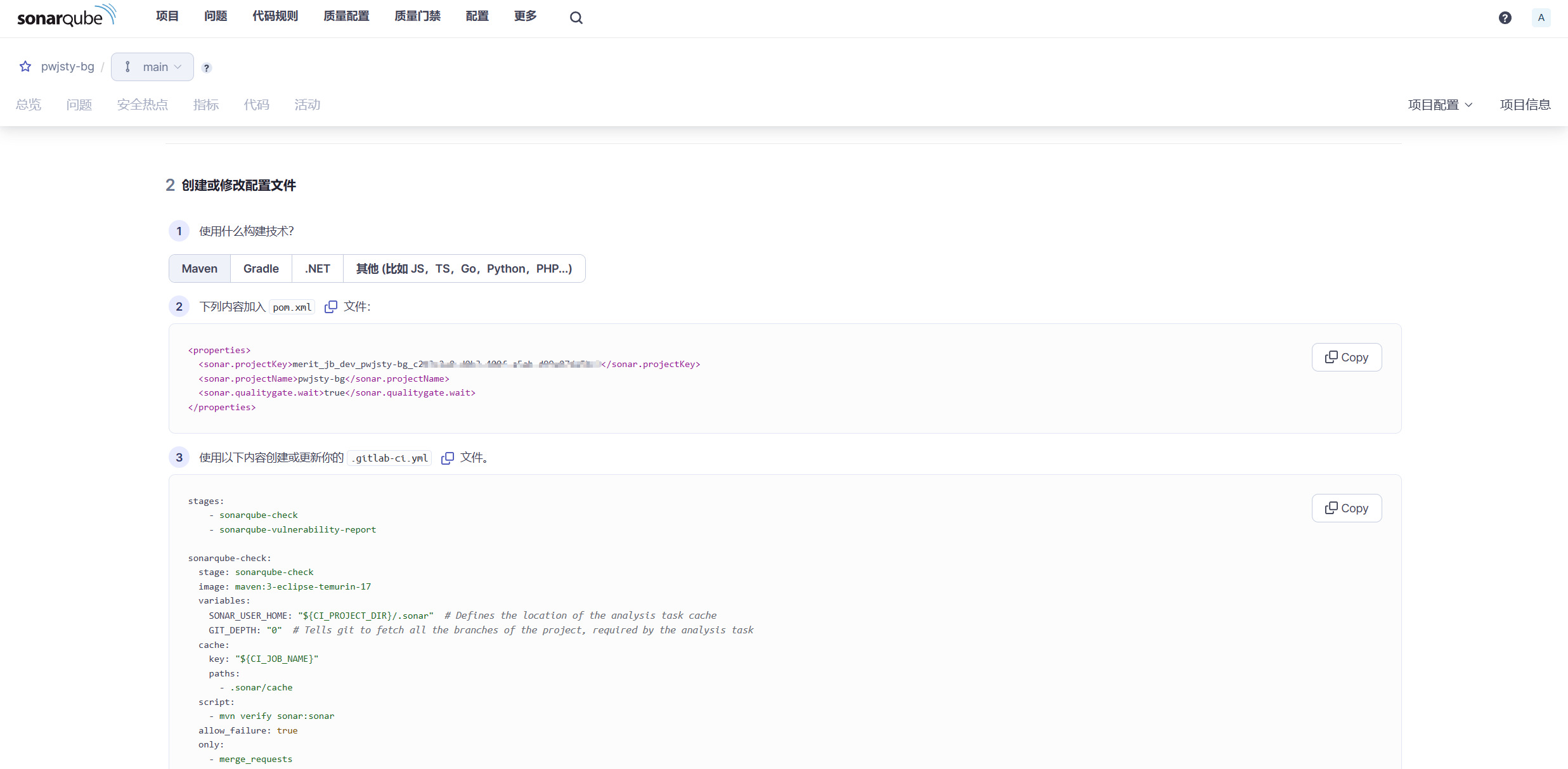Copy the pom.xml filename icon
This screenshot has height=769, width=1568.
pos(330,307)
